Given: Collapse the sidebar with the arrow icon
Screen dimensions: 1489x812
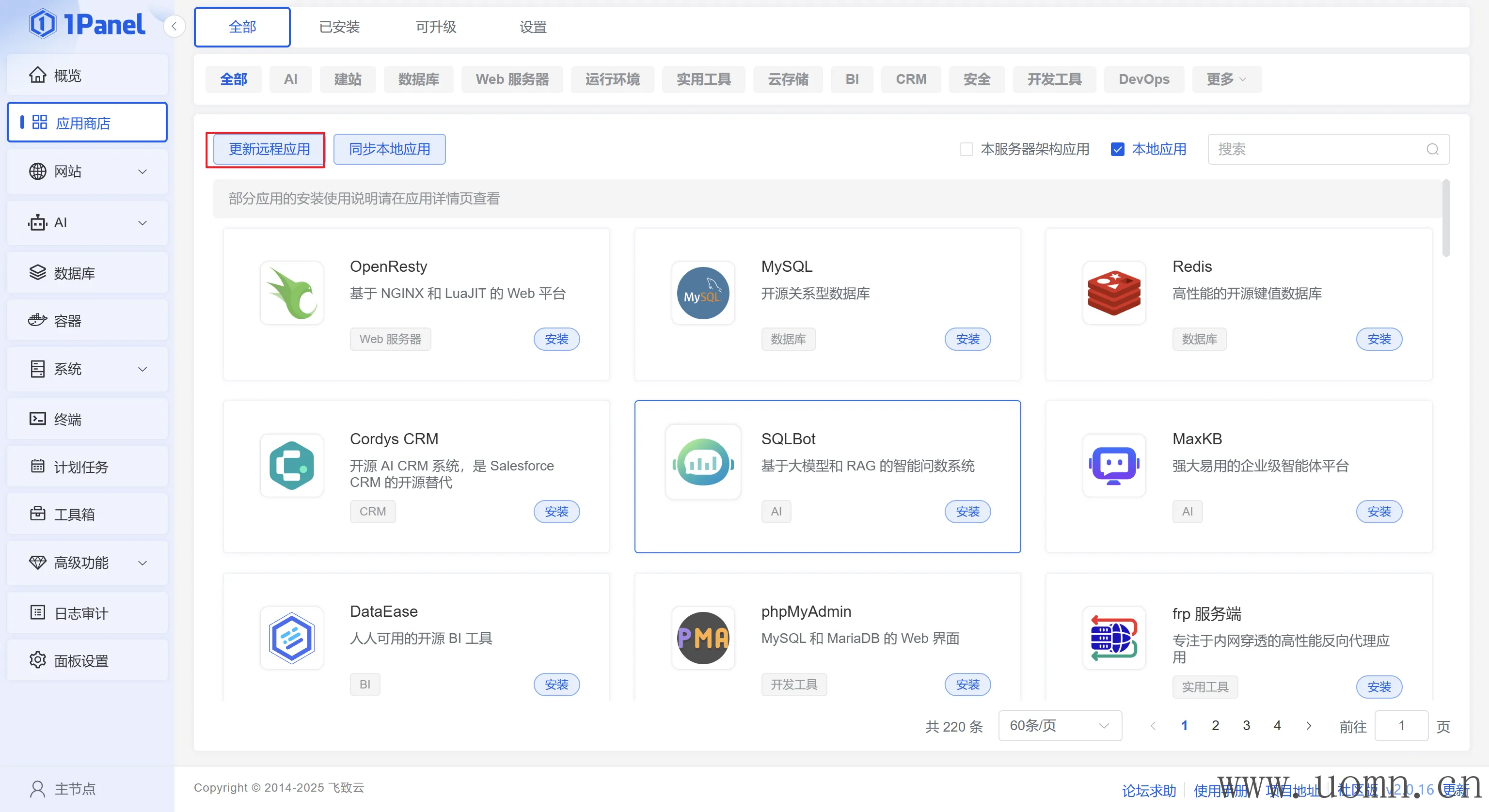Looking at the screenshot, I should click(174, 26).
